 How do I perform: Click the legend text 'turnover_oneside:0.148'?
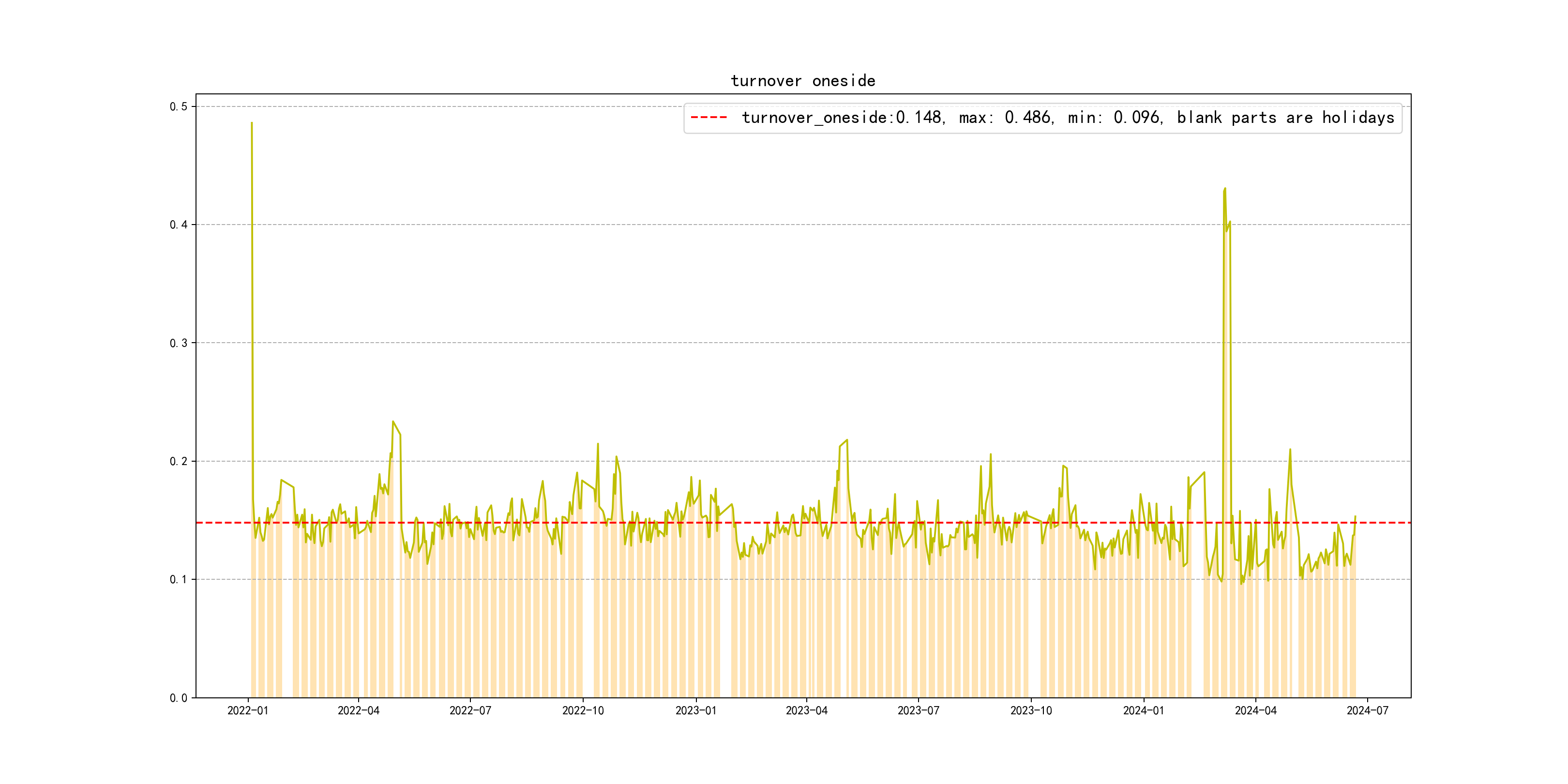click(841, 118)
